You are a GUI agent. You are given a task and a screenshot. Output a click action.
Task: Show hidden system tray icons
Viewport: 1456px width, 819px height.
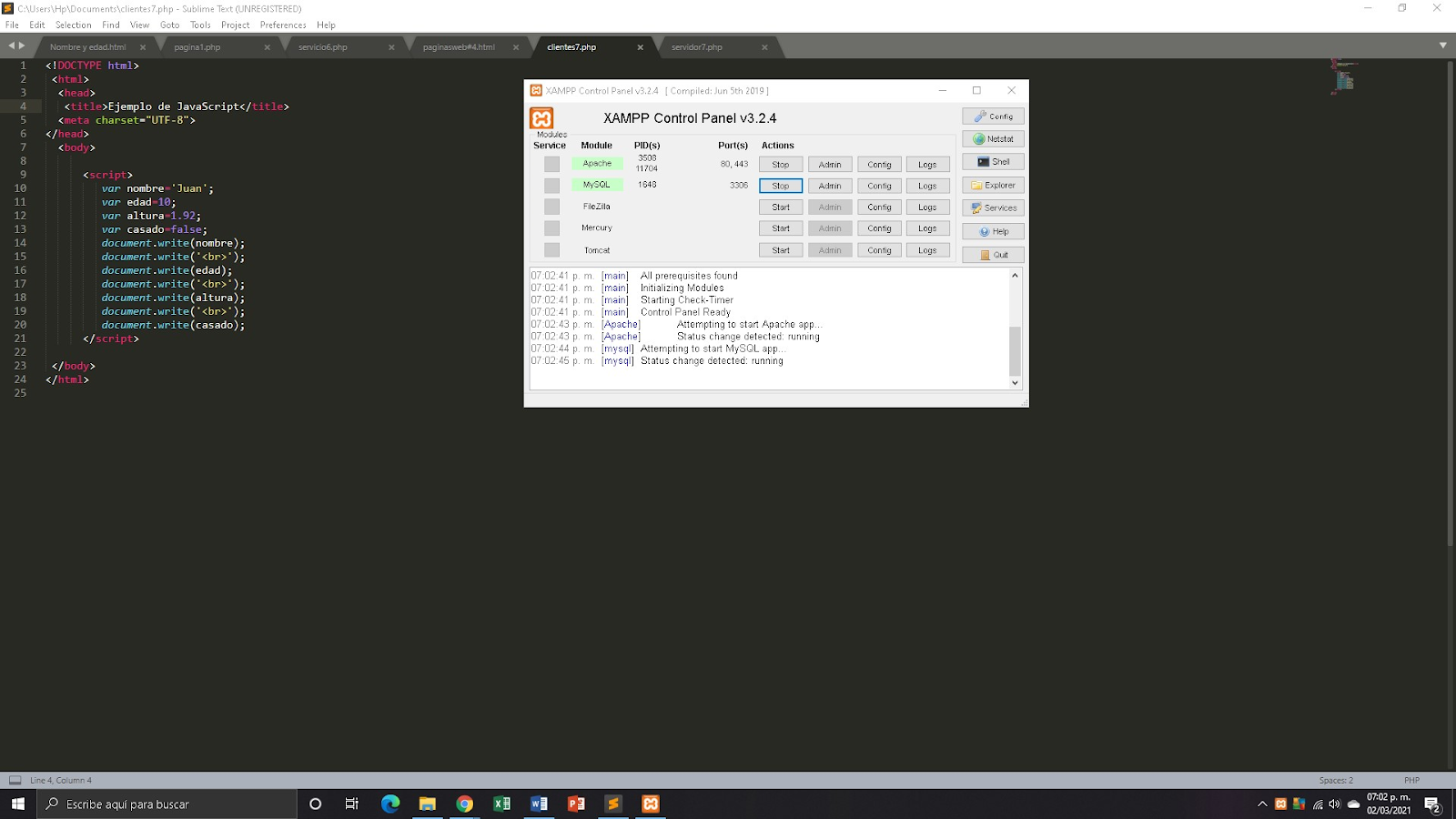pyautogui.click(x=1262, y=804)
